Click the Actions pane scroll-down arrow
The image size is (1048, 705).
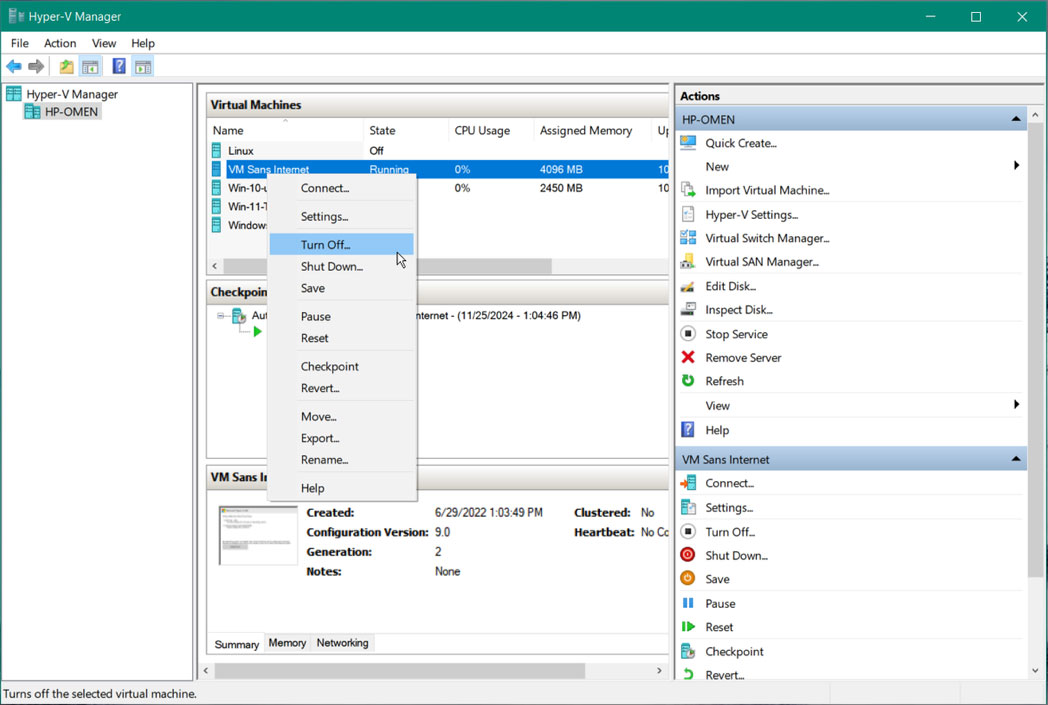[x=1035, y=670]
